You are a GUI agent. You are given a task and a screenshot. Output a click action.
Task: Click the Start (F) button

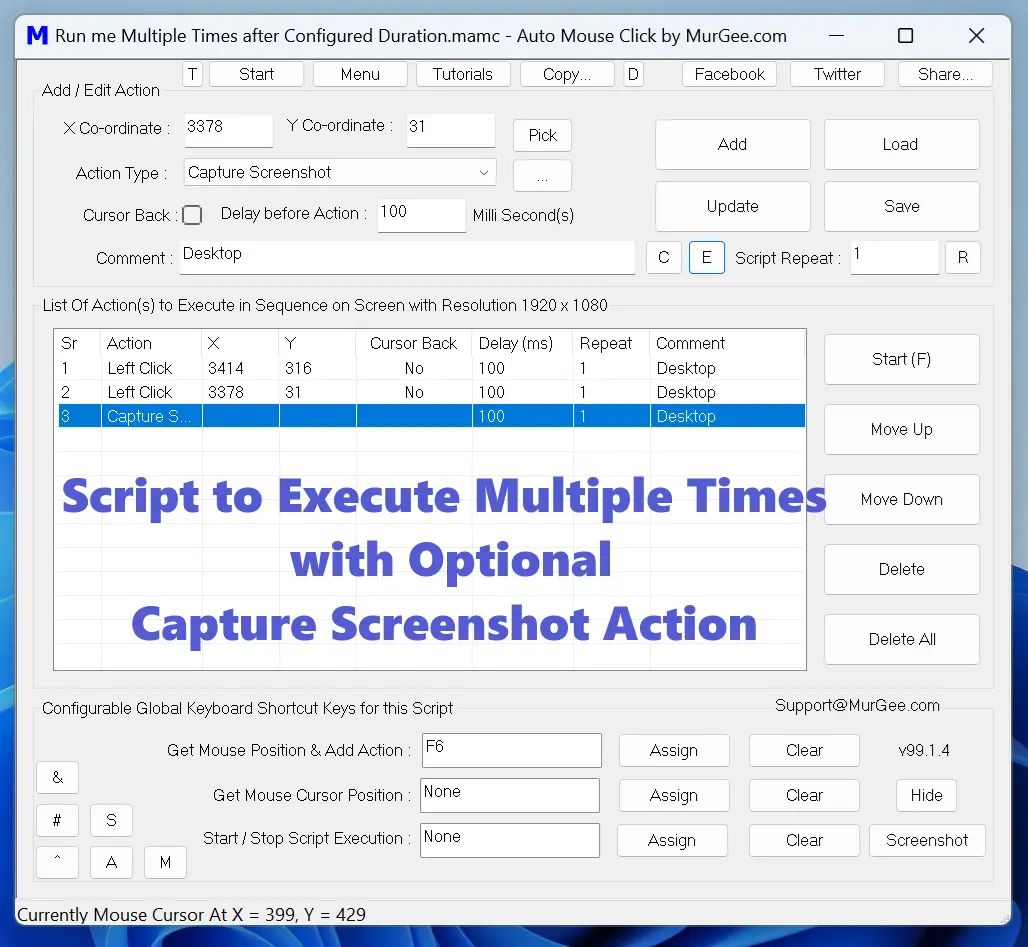(901, 359)
